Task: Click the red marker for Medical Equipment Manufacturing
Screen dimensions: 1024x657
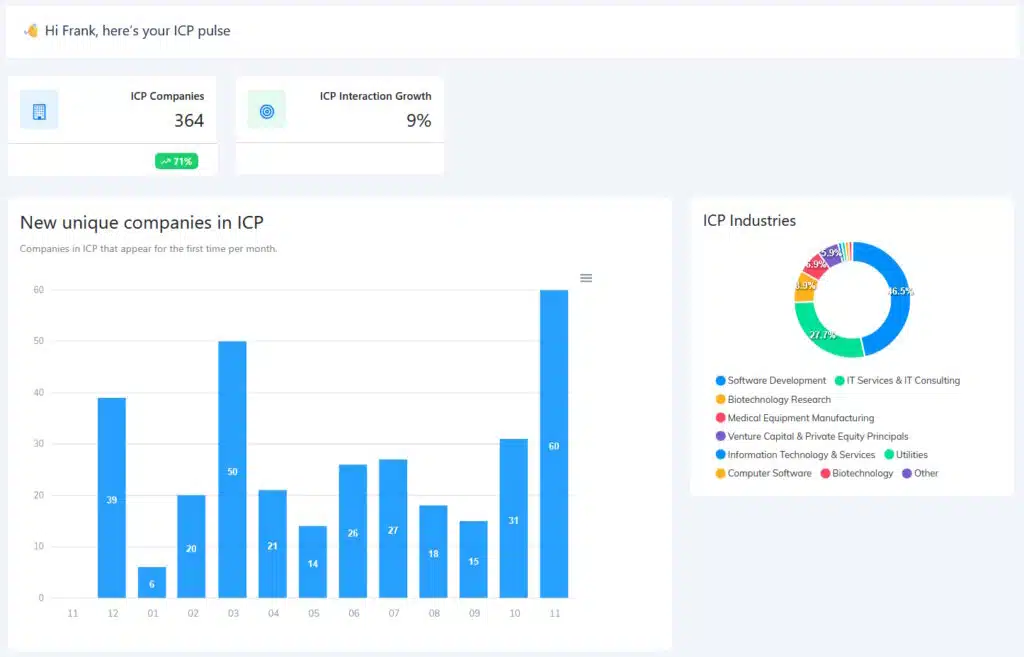Action: (721, 418)
